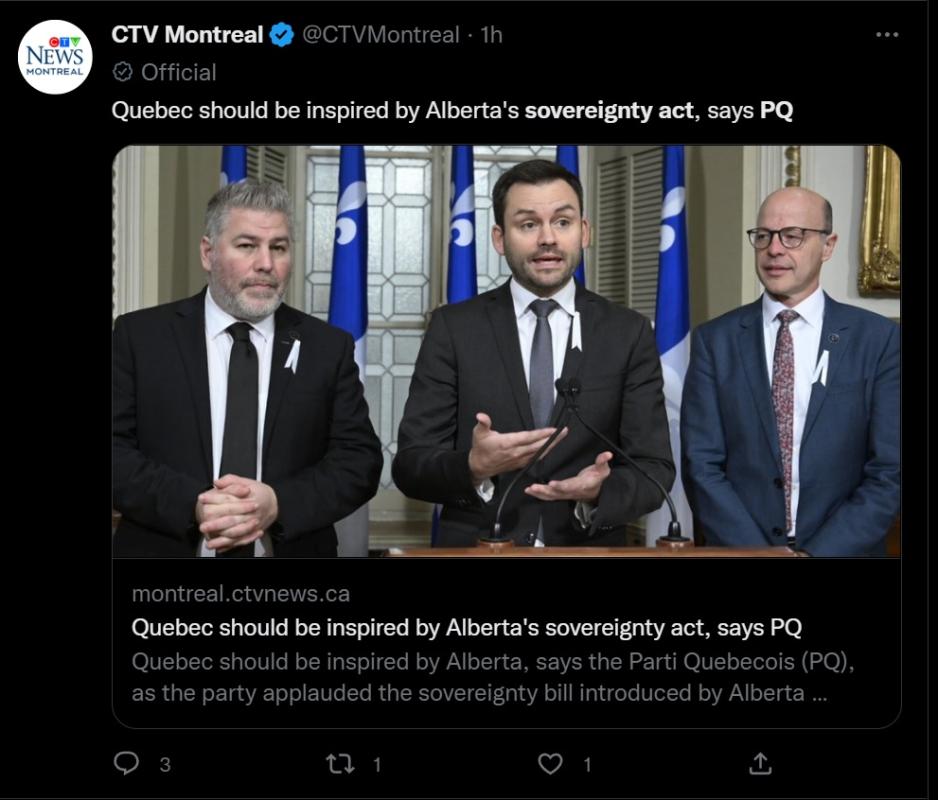Click the 1h timestamp
Image resolution: width=938 pixels, height=800 pixels.
[492, 35]
